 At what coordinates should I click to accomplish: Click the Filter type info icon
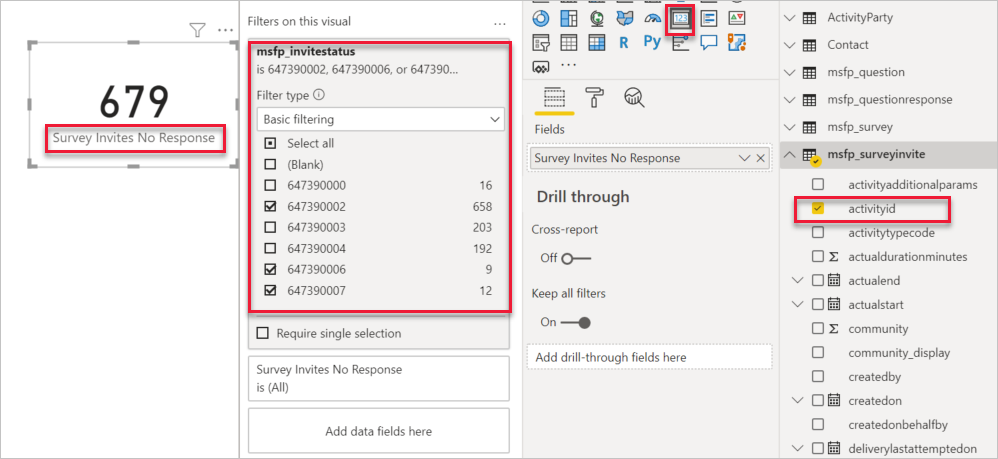pos(320,95)
